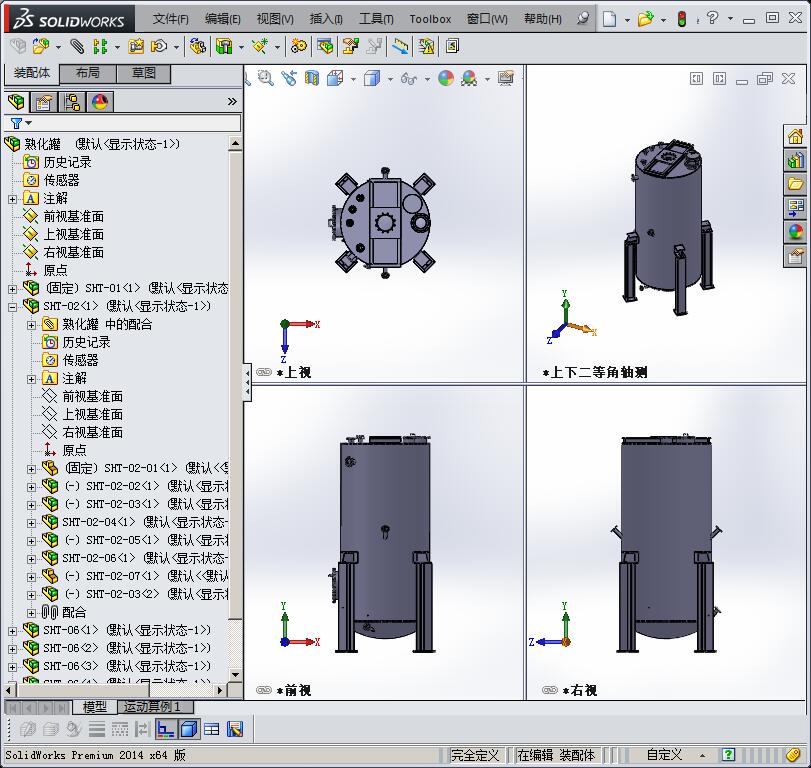Open the PropertyManager panel tab
811x768 pixels.
coord(43,102)
